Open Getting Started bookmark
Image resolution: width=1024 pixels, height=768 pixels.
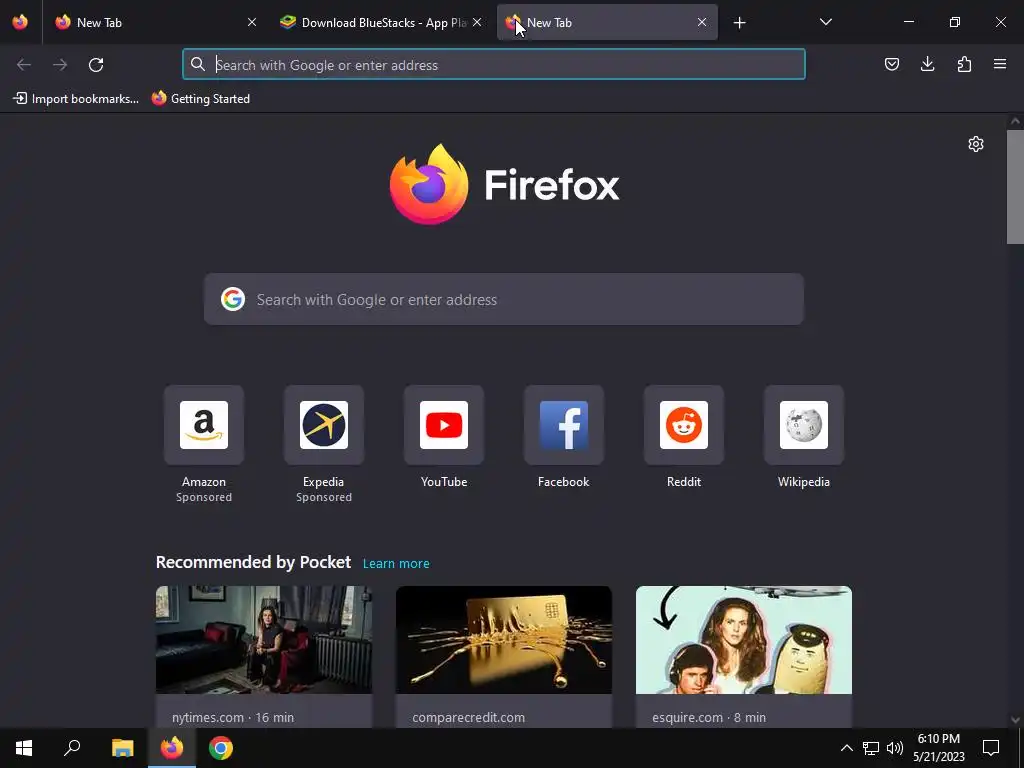(201, 99)
